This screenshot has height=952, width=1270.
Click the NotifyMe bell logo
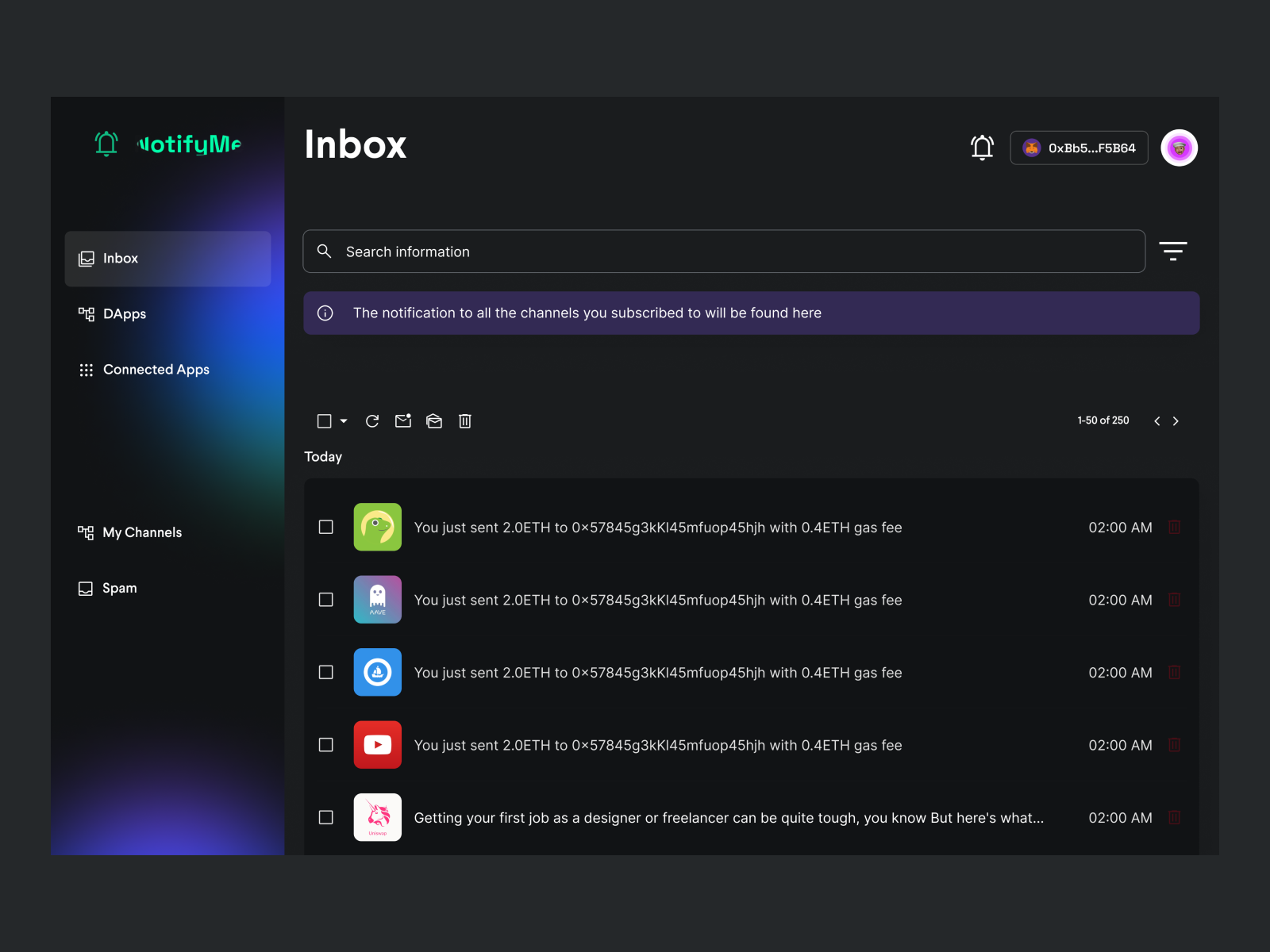coord(106,144)
